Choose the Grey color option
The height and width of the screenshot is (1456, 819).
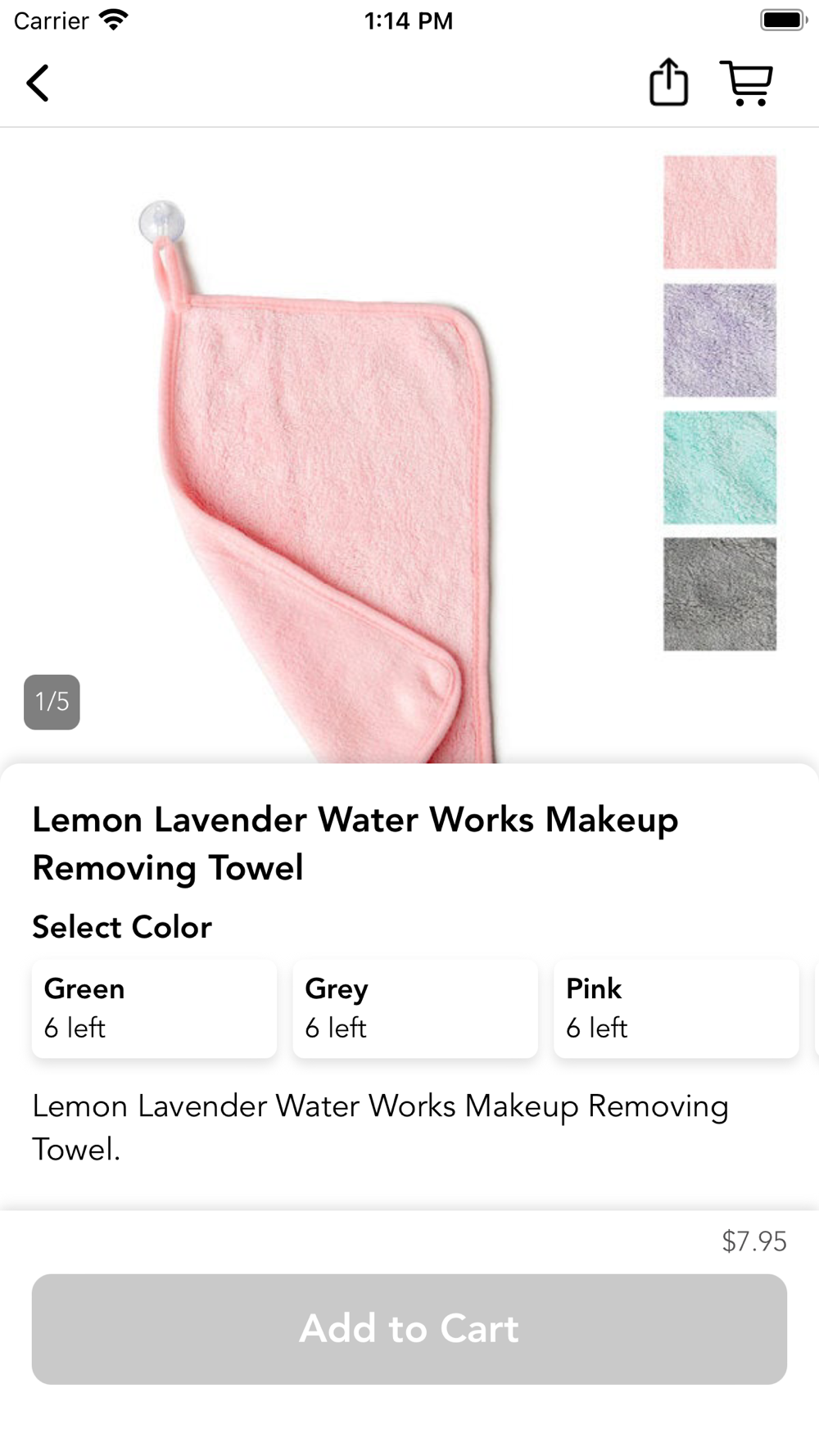(x=415, y=1008)
